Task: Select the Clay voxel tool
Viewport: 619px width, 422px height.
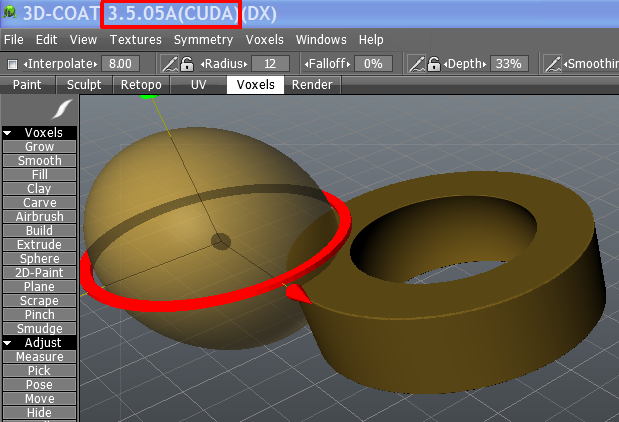Action: click(x=39, y=189)
